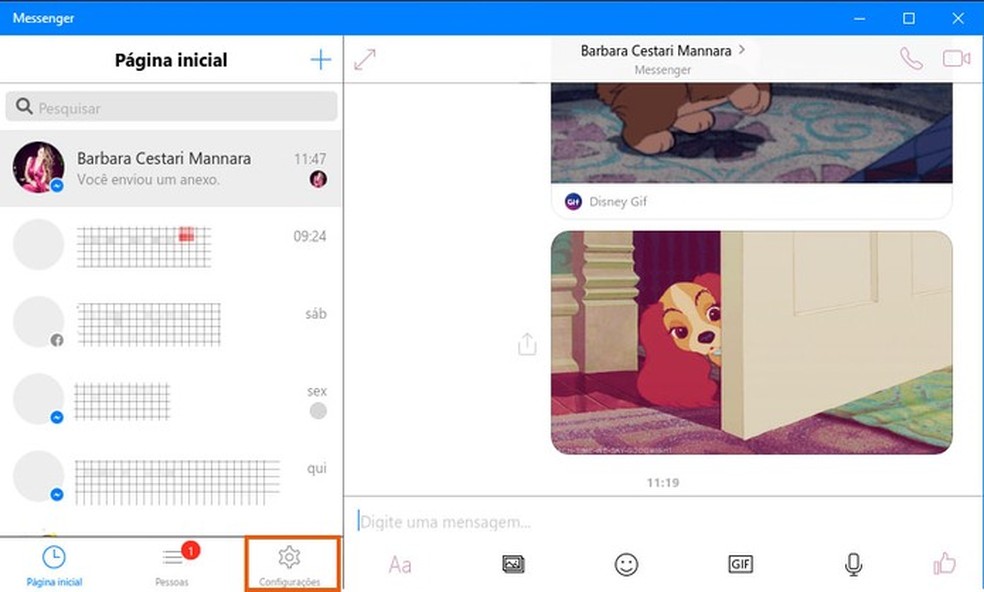Start a voice call with Barbara
The height and width of the screenshot is (592, 984).
pos(911,57)
